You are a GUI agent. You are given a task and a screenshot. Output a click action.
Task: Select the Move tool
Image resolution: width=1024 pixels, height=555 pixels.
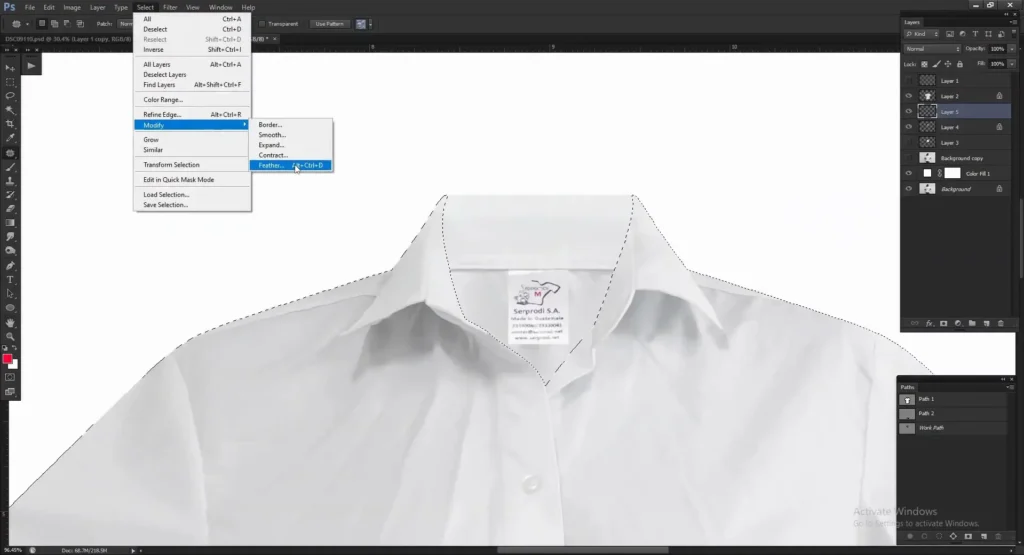click(10, 68)
